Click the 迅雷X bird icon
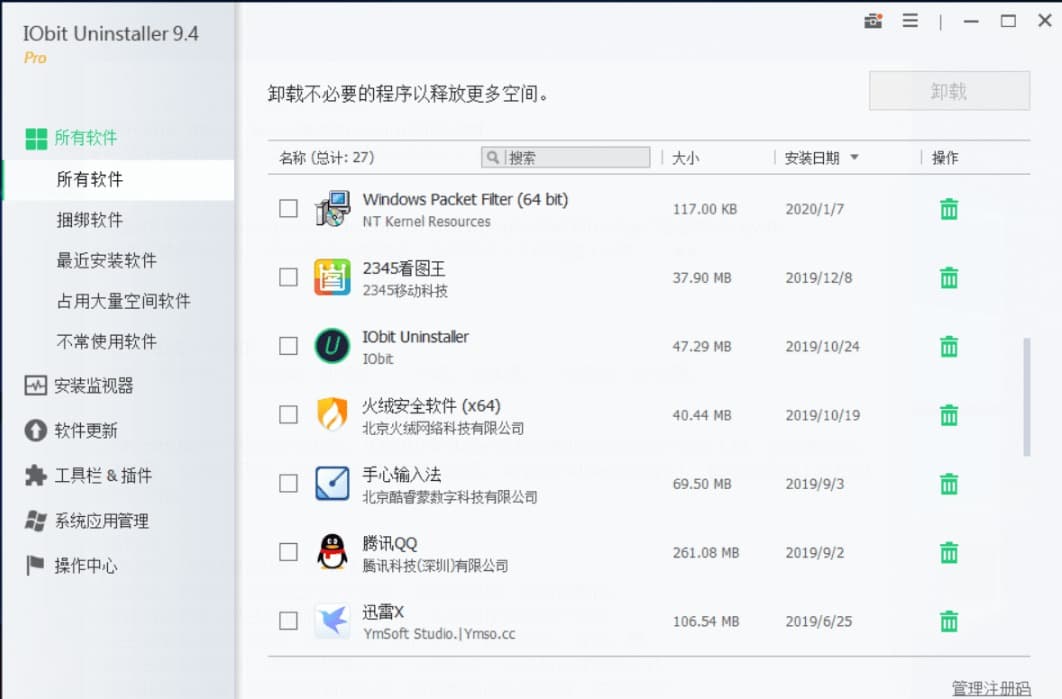The image size is (1062, 699). click(333, 620)
